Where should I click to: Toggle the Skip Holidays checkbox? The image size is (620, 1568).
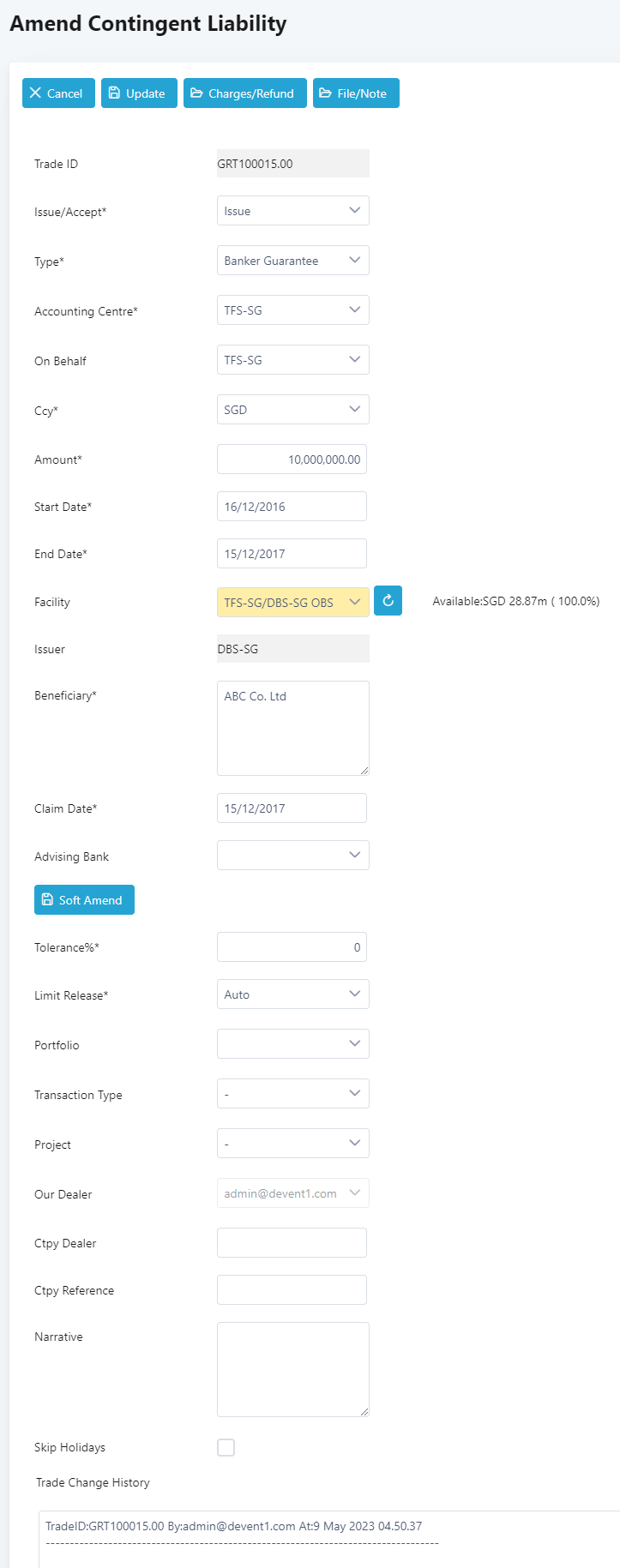(226, 1447)
